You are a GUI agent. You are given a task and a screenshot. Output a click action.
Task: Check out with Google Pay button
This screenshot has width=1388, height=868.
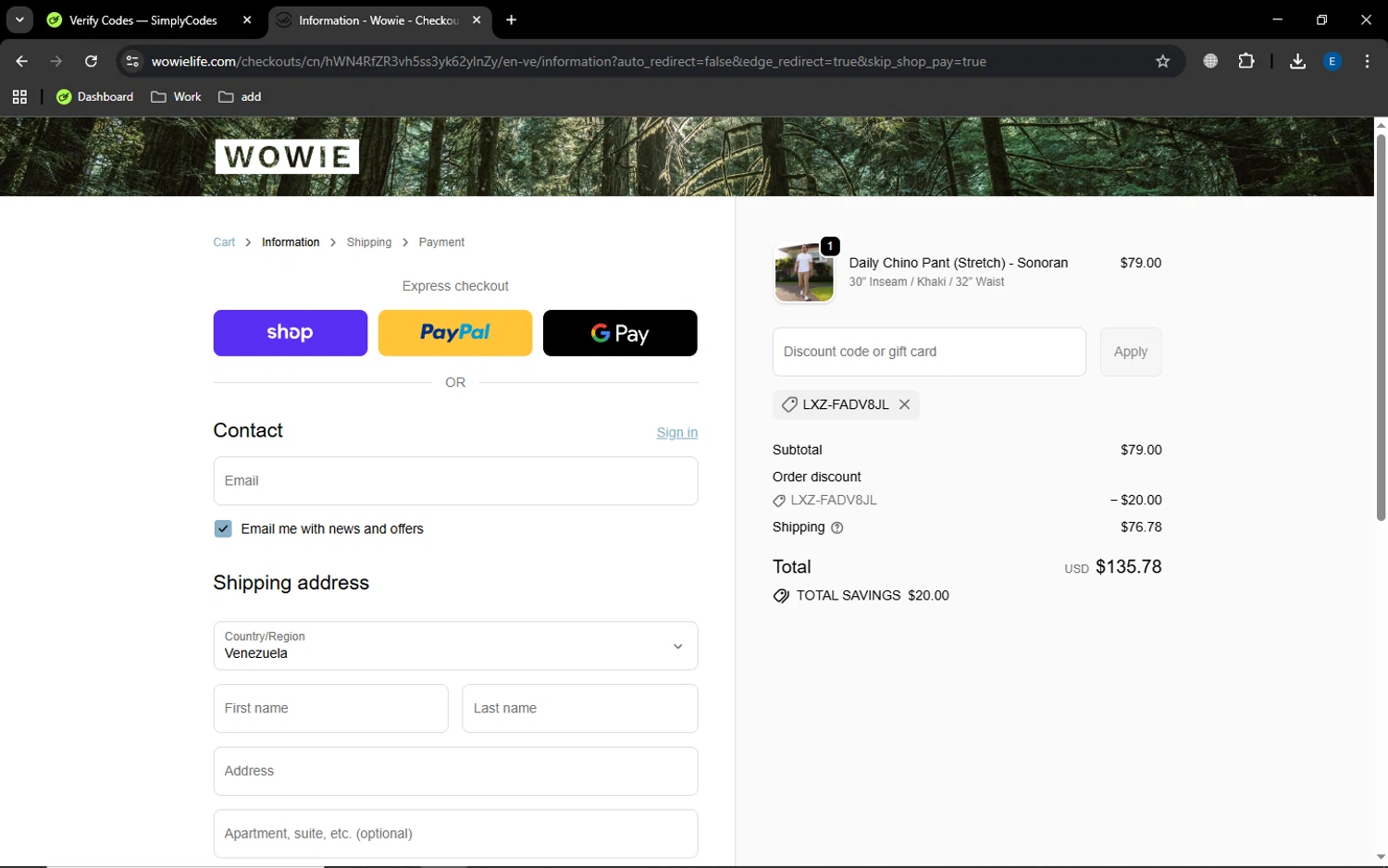click(x=620, y=333)
